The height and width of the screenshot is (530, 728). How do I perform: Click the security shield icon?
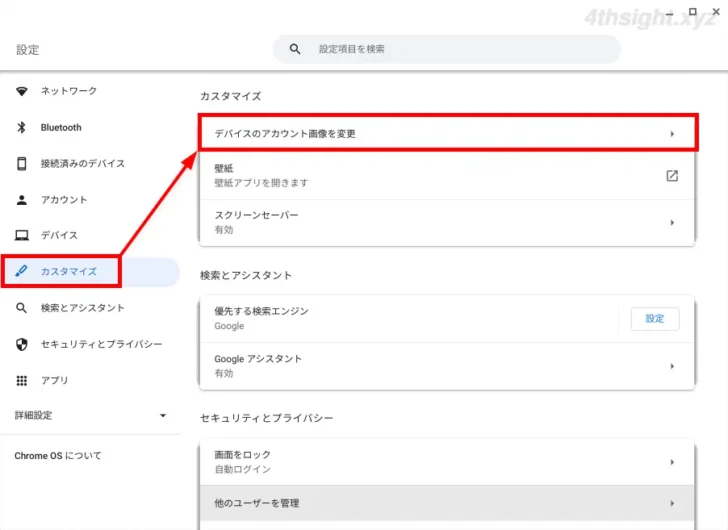tap(21, 344)
